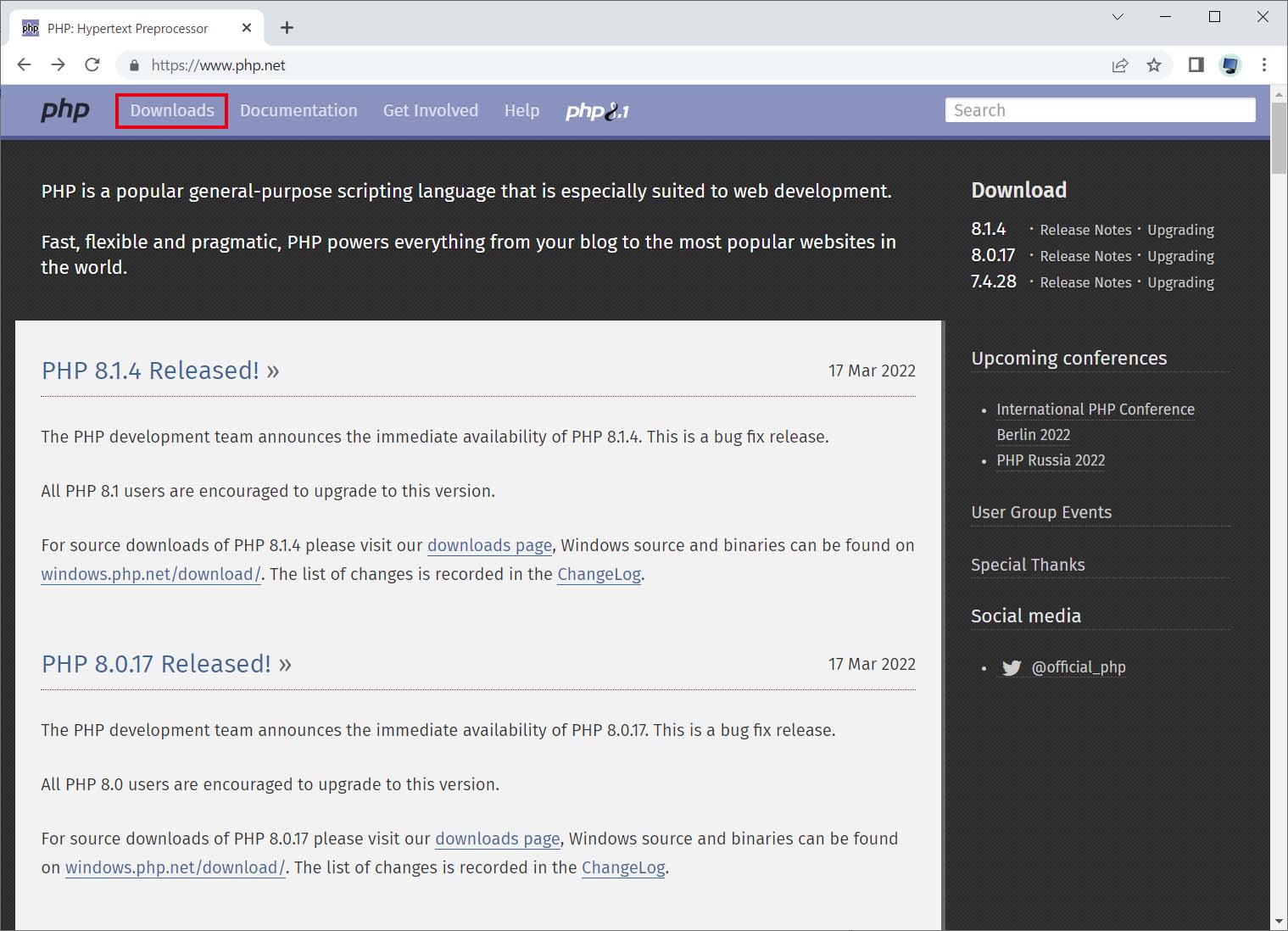Open the Get Involved menu item
This screenshot has height=931, width=1288.
pyautogui.click(x=431, y=111)
